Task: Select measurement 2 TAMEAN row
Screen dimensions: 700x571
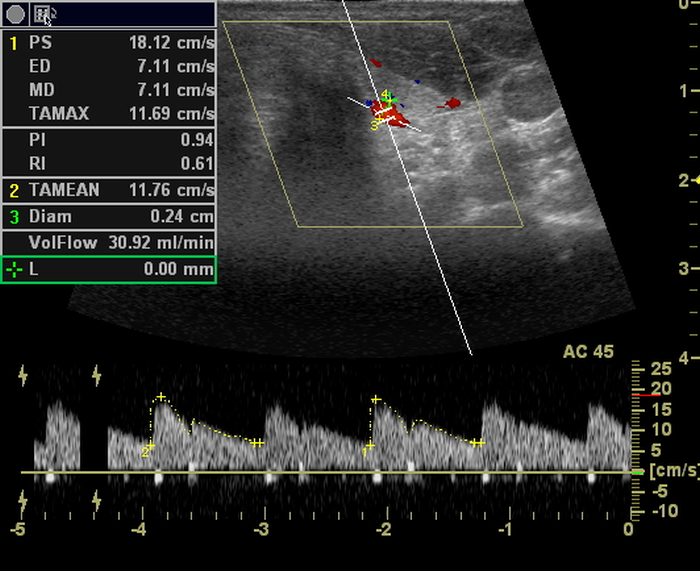Action: coord(110,189)
